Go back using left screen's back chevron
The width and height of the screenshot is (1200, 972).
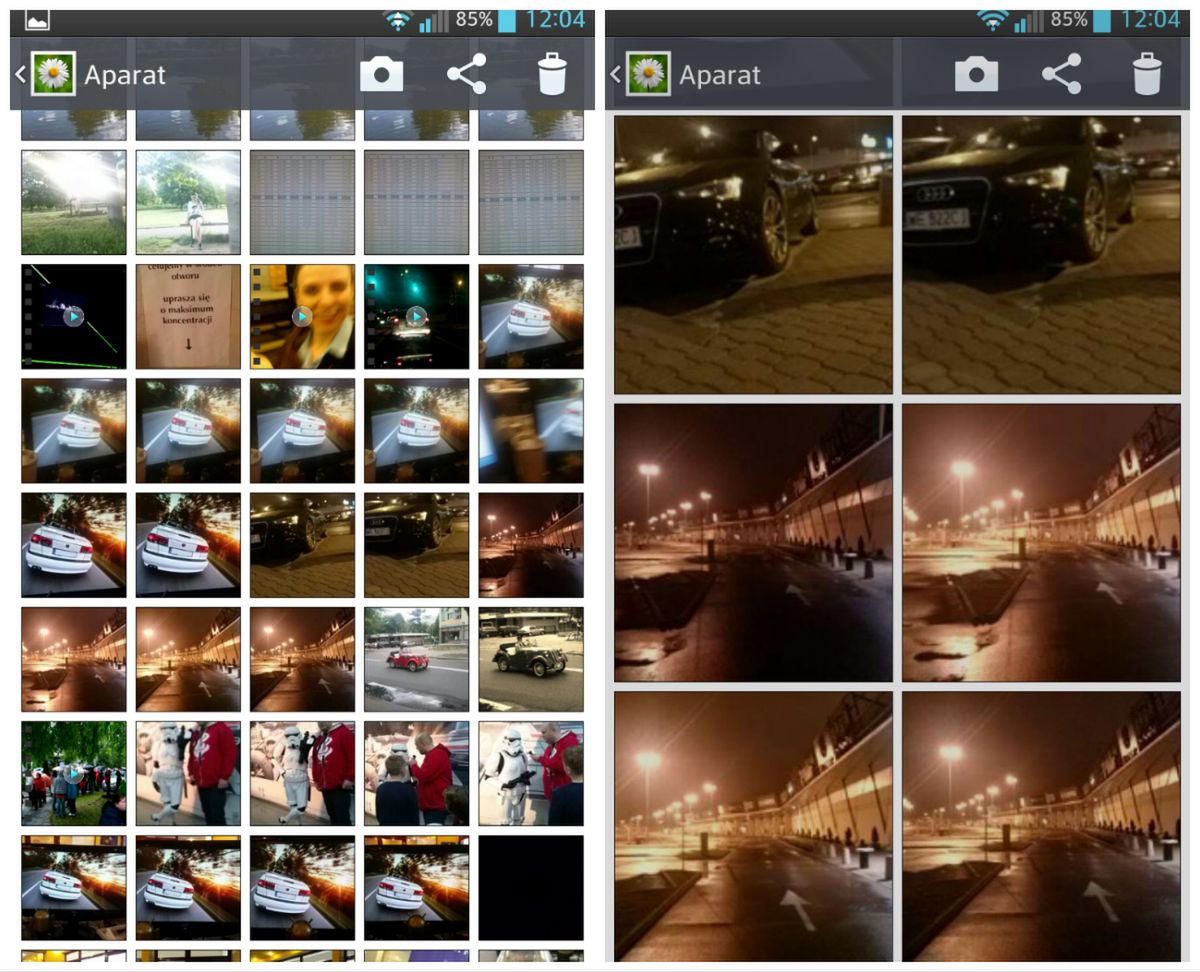[19, 74]
